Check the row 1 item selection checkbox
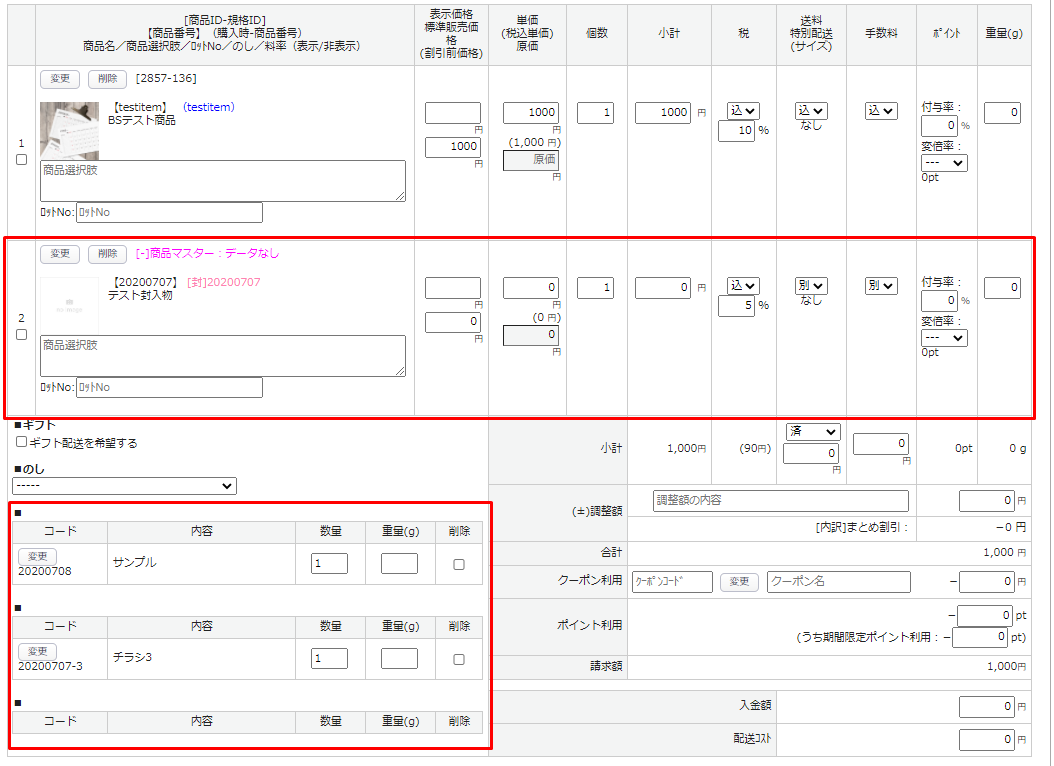The image size is (1054, 766). (22, 160)
